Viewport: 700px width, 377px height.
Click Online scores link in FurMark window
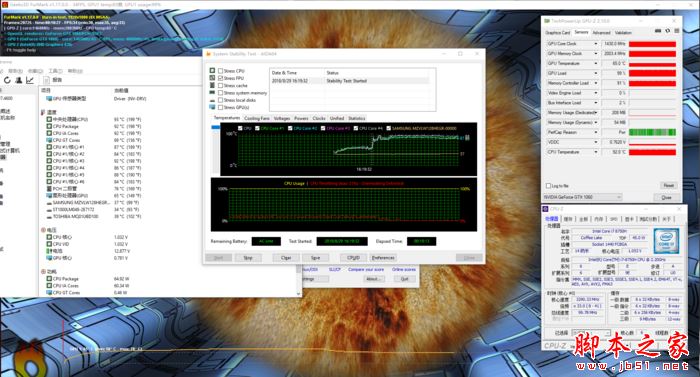click(404, 269)
